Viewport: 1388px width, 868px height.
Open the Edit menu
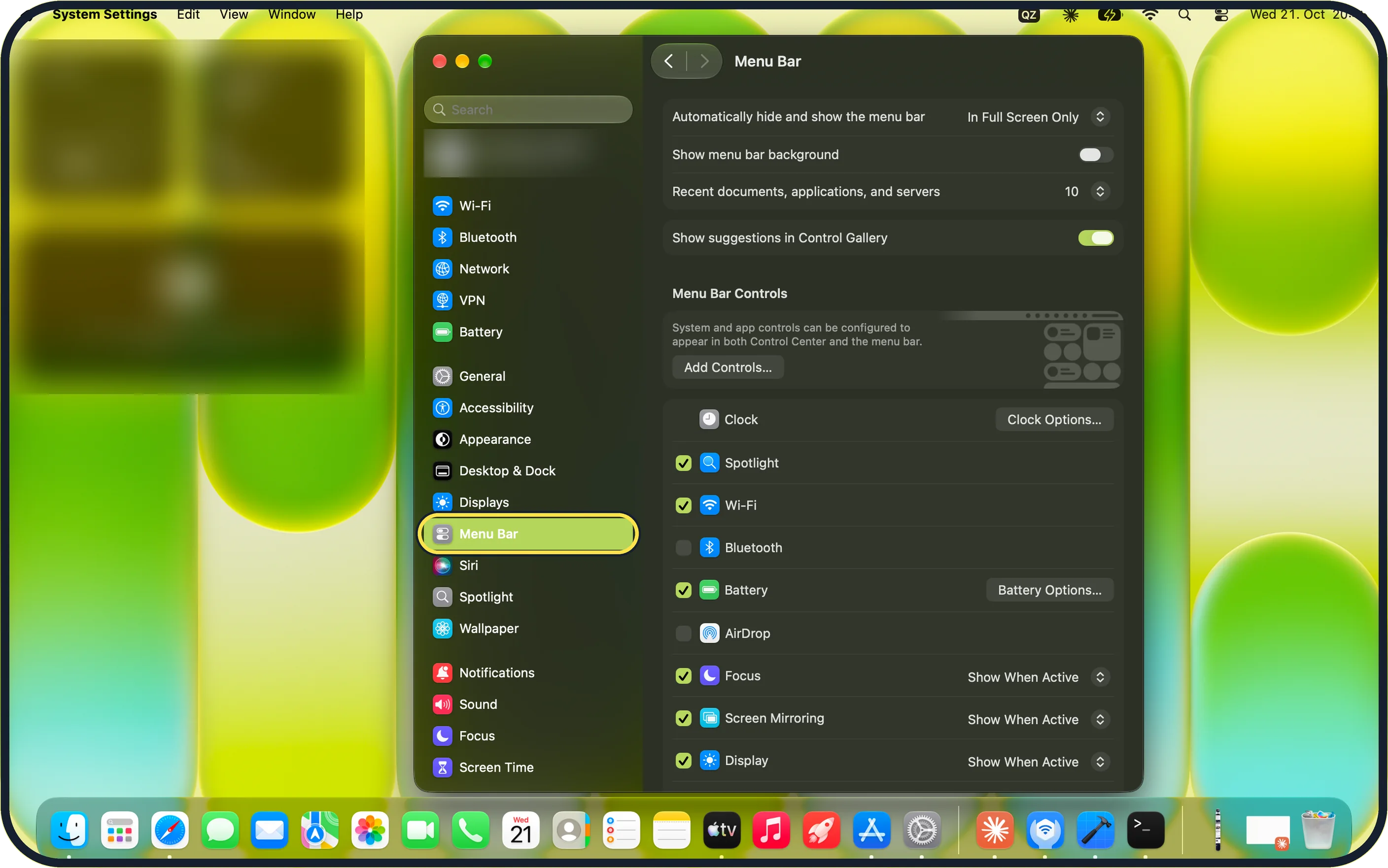pyautogui.click(x=188, y=14)
